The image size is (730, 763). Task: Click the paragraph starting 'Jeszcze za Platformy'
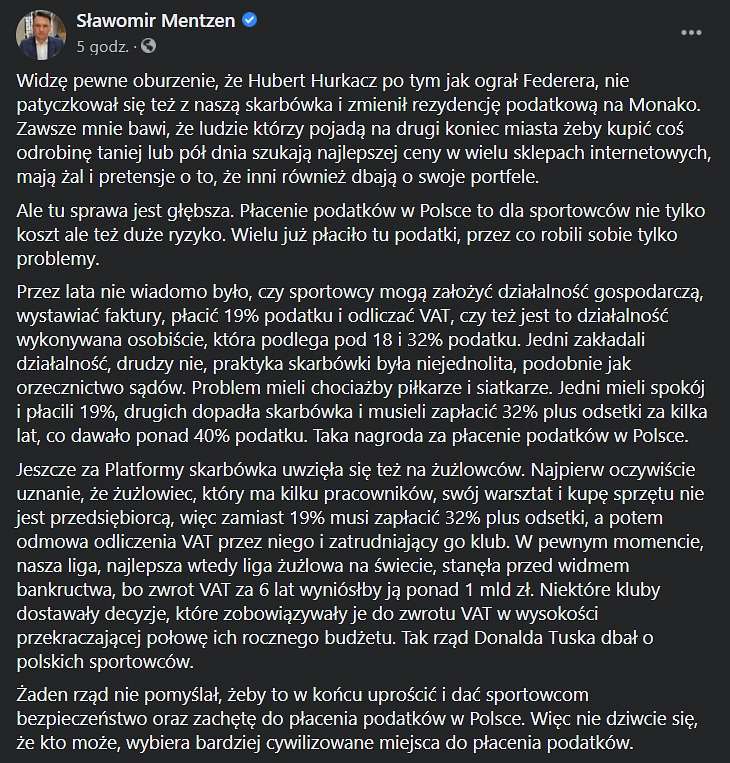pos(360,565)
